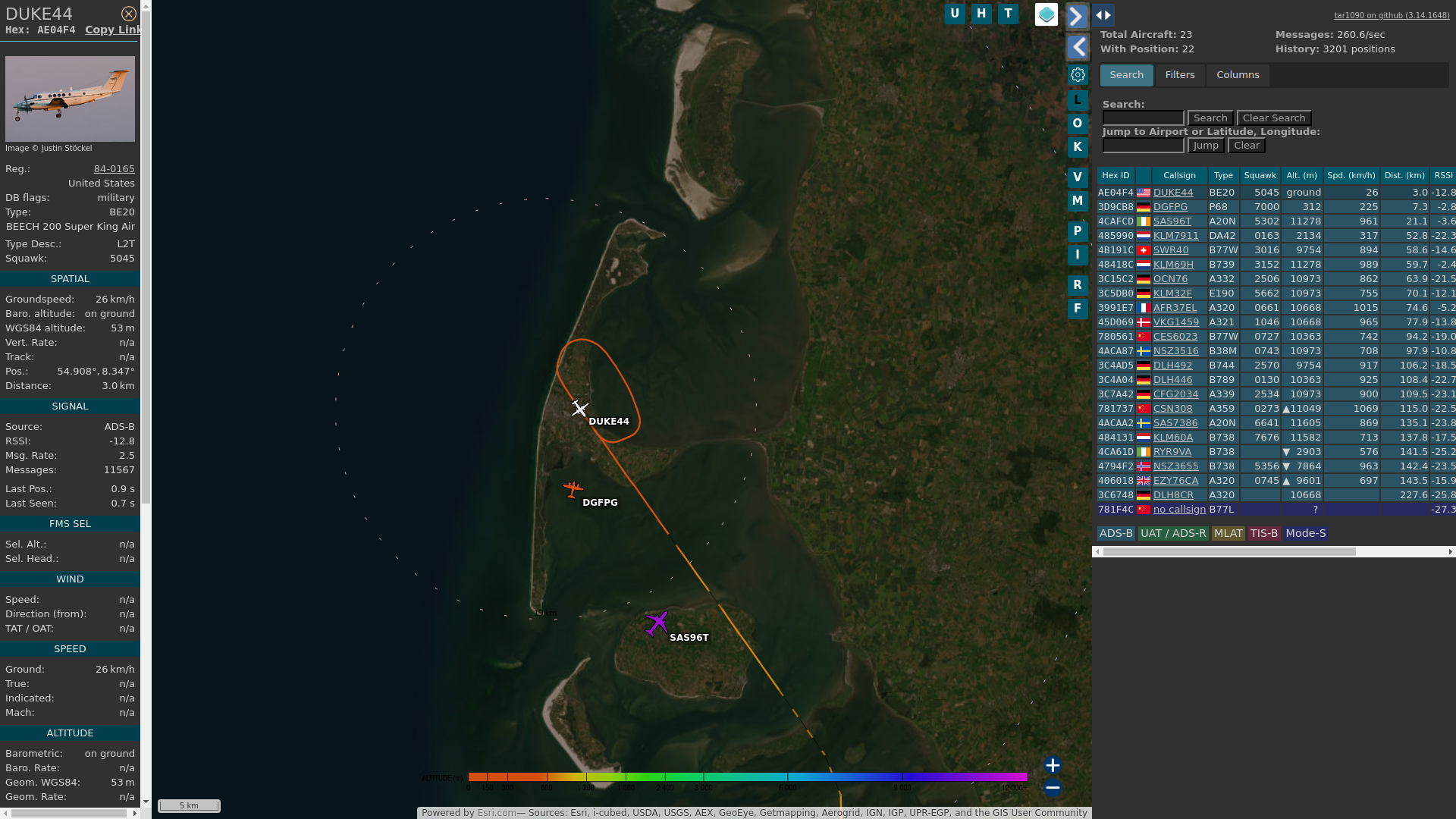This screenshot has height=819, width=1456.
Task: Toggle sidebar with double arrow button
Action: [1103, 15]
